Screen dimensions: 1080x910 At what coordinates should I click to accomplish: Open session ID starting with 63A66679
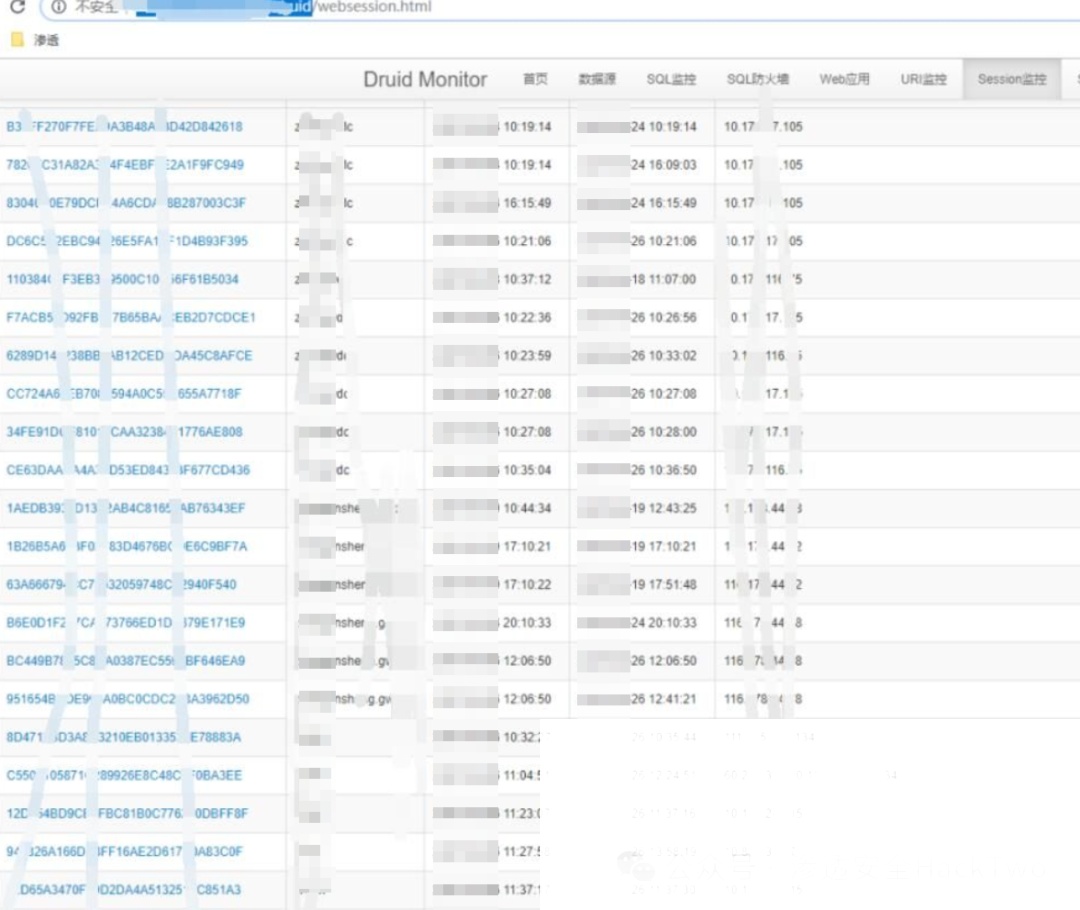[121, 584]
